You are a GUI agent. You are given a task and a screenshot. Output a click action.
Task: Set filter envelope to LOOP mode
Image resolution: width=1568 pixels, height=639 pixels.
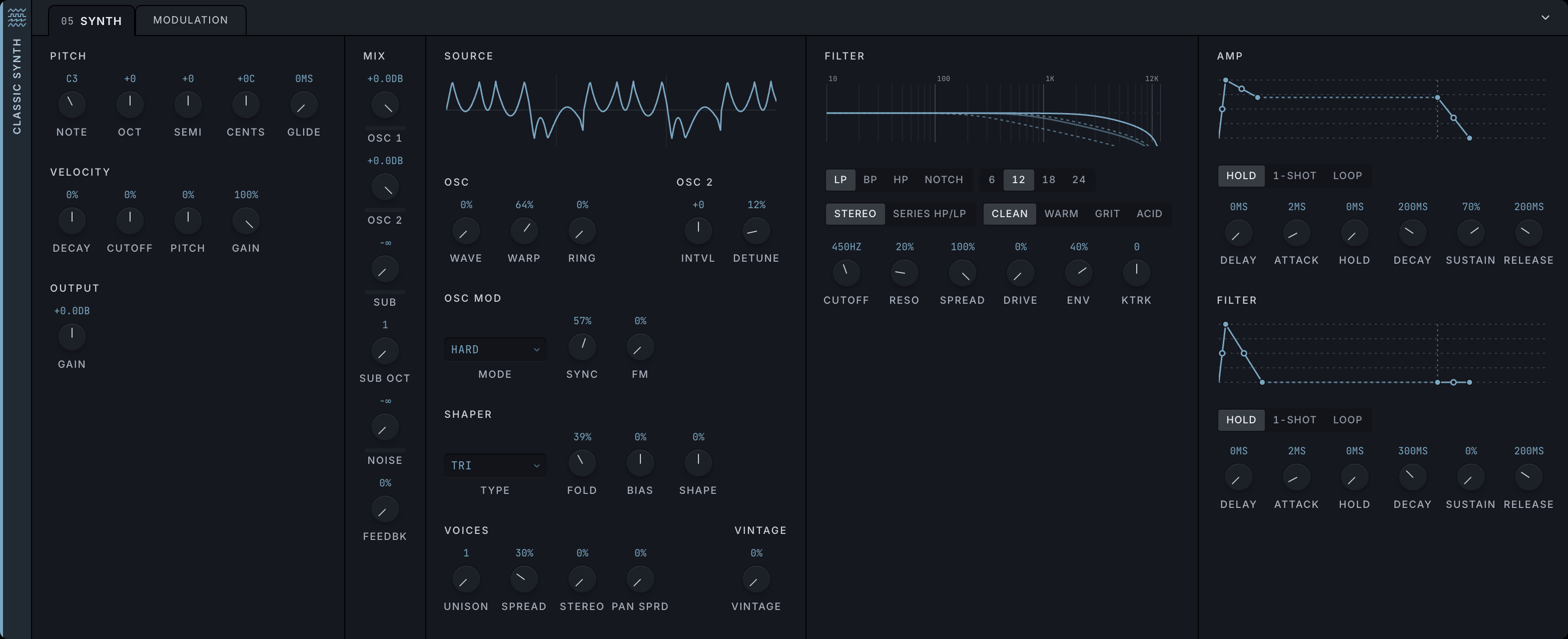(x=1347, y=419)
